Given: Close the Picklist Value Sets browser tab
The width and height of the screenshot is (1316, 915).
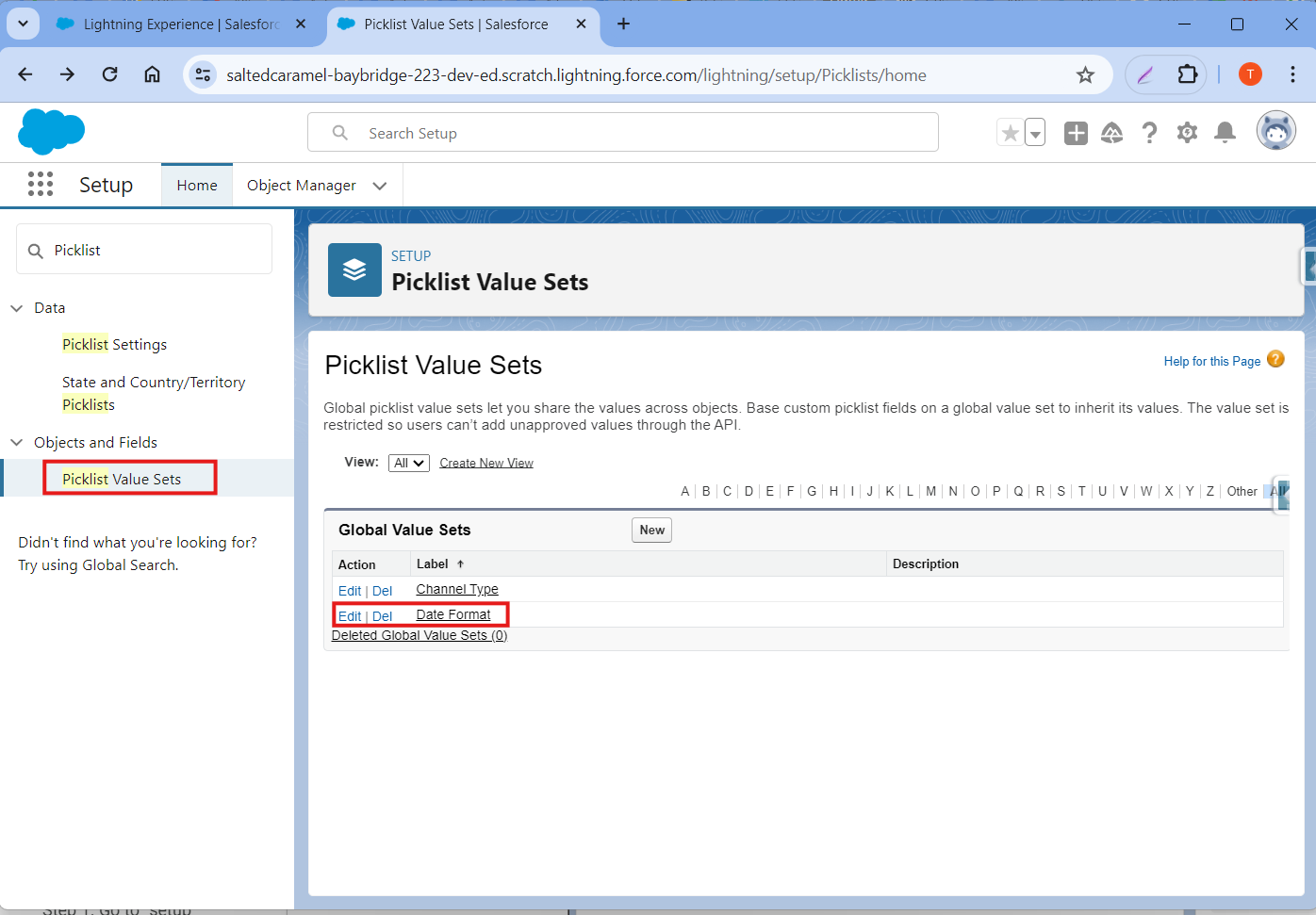Looking at the screenshot, I should click(582, 24).
